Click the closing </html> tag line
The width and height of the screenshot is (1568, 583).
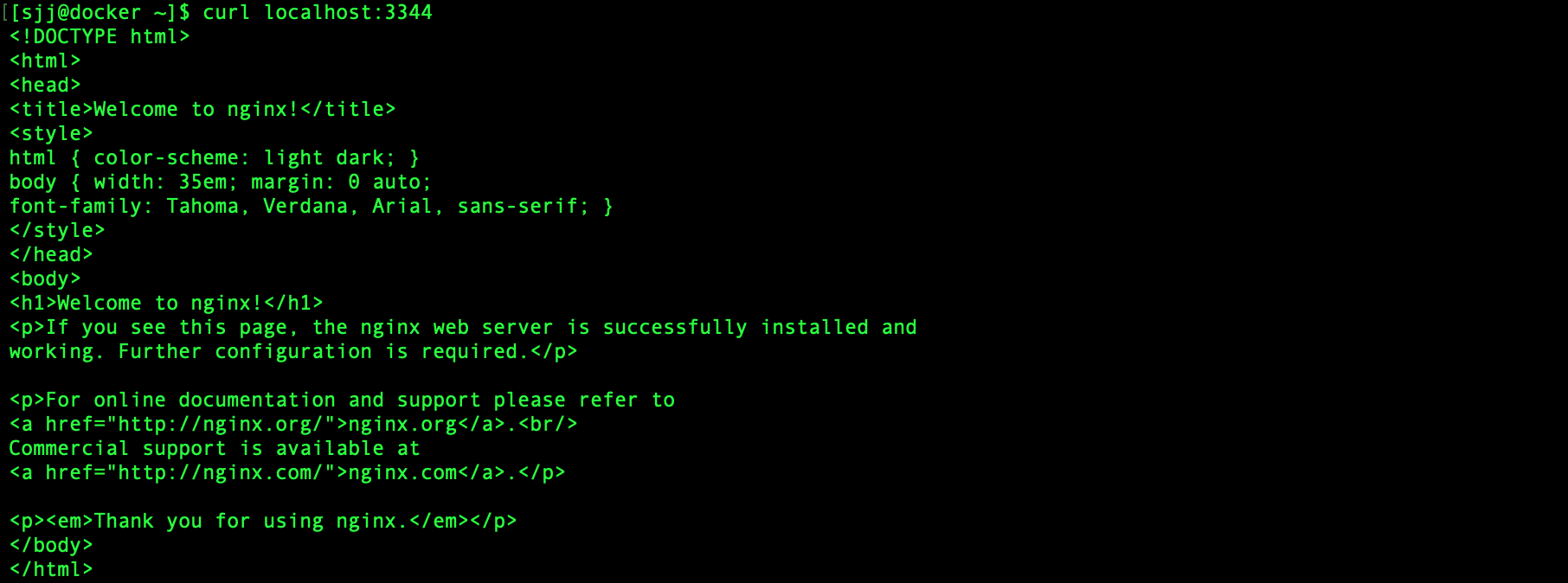[50, 569]
